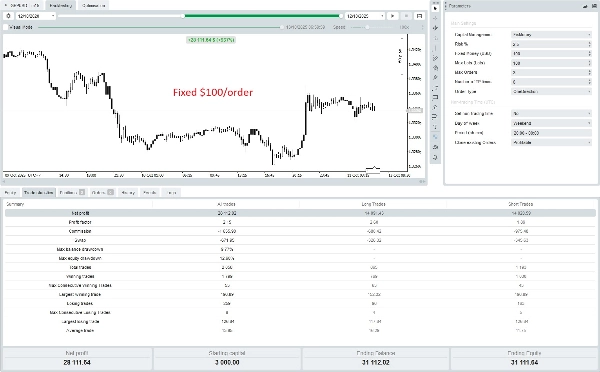Enable the Visual Mode checkbox

coord(6,27)
